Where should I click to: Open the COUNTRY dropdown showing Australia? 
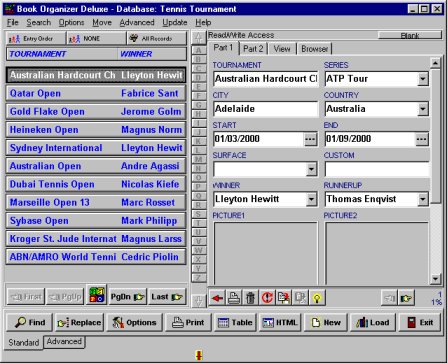click(x=423, y=109)
